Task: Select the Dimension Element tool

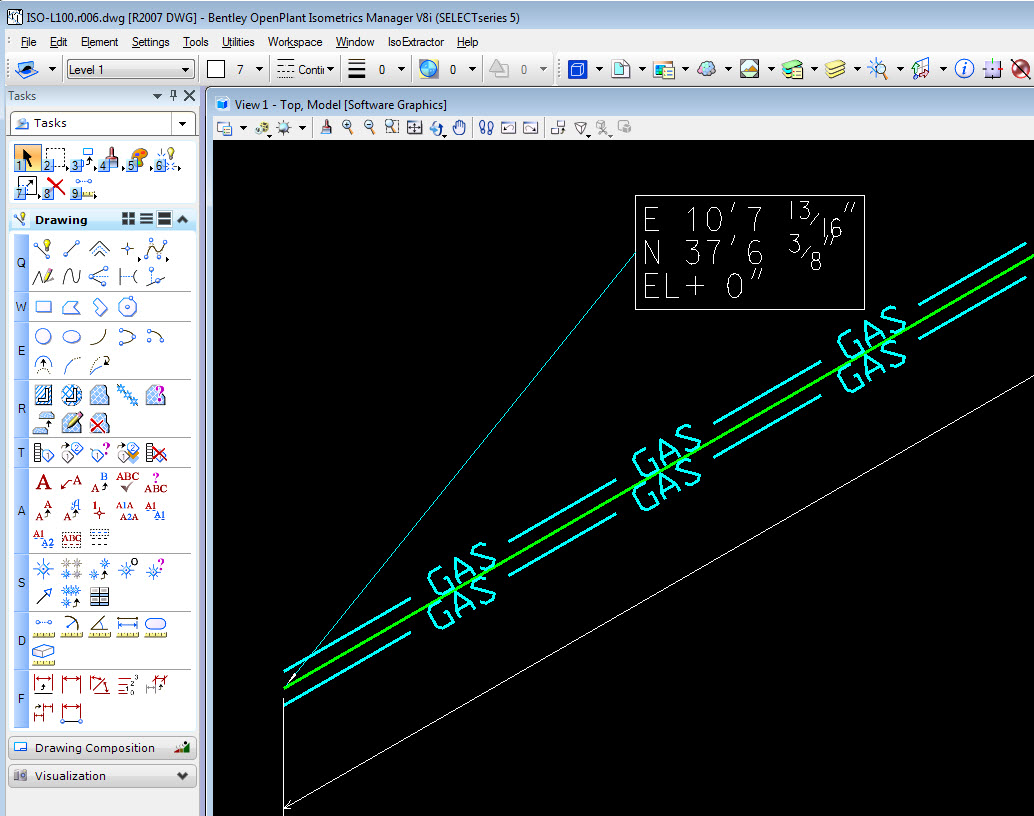Action: (x=44, y=685)
